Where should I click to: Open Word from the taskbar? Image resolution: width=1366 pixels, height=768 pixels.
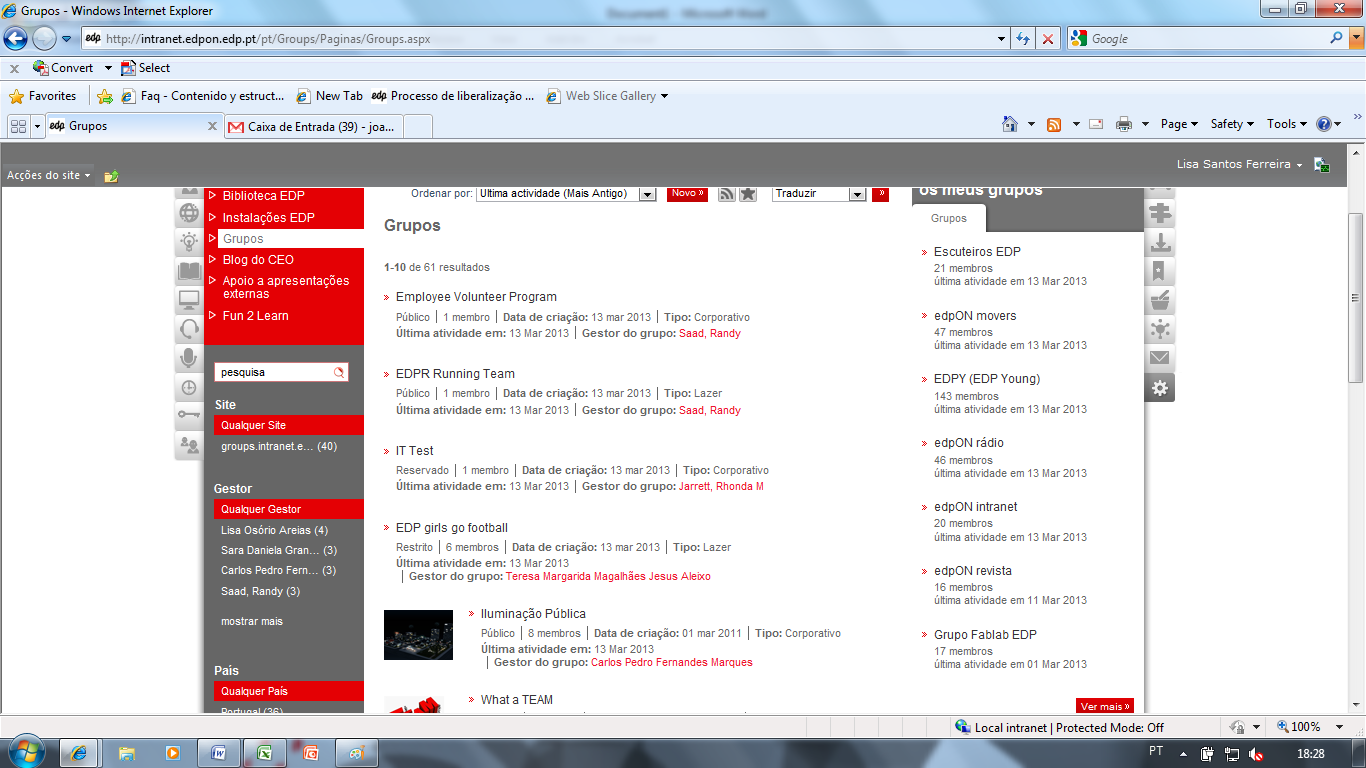[219, 752]
